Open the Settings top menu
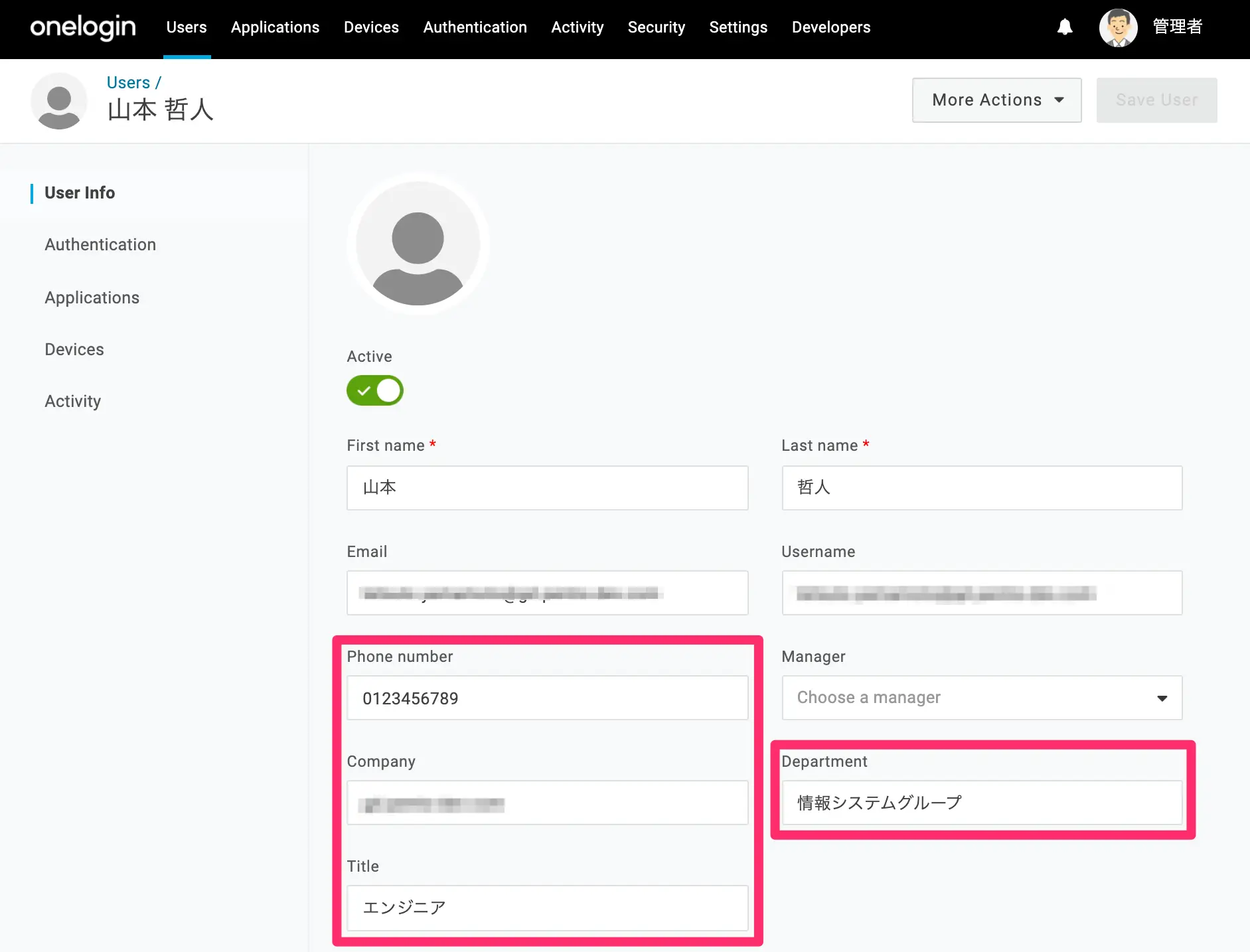 738,27
